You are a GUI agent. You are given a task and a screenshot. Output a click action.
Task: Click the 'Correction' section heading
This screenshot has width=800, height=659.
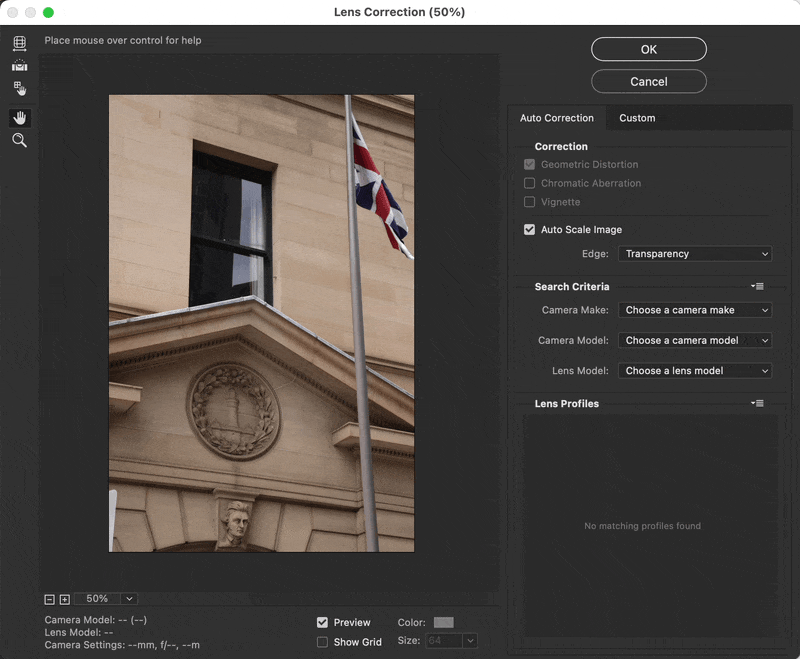tap(561, 146)
